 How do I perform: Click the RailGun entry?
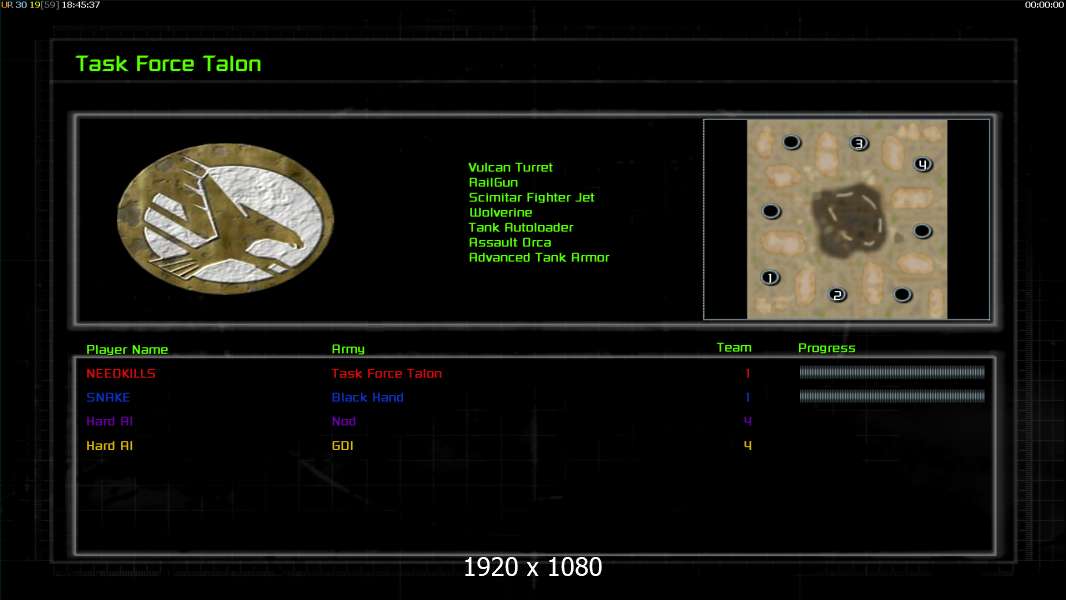point(494,182)
